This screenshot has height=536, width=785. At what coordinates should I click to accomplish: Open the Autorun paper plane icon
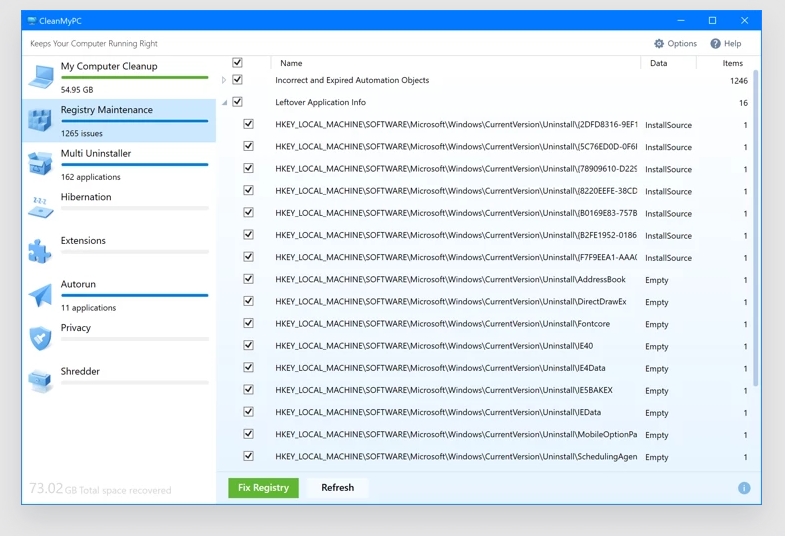click(x=40, y=295)
